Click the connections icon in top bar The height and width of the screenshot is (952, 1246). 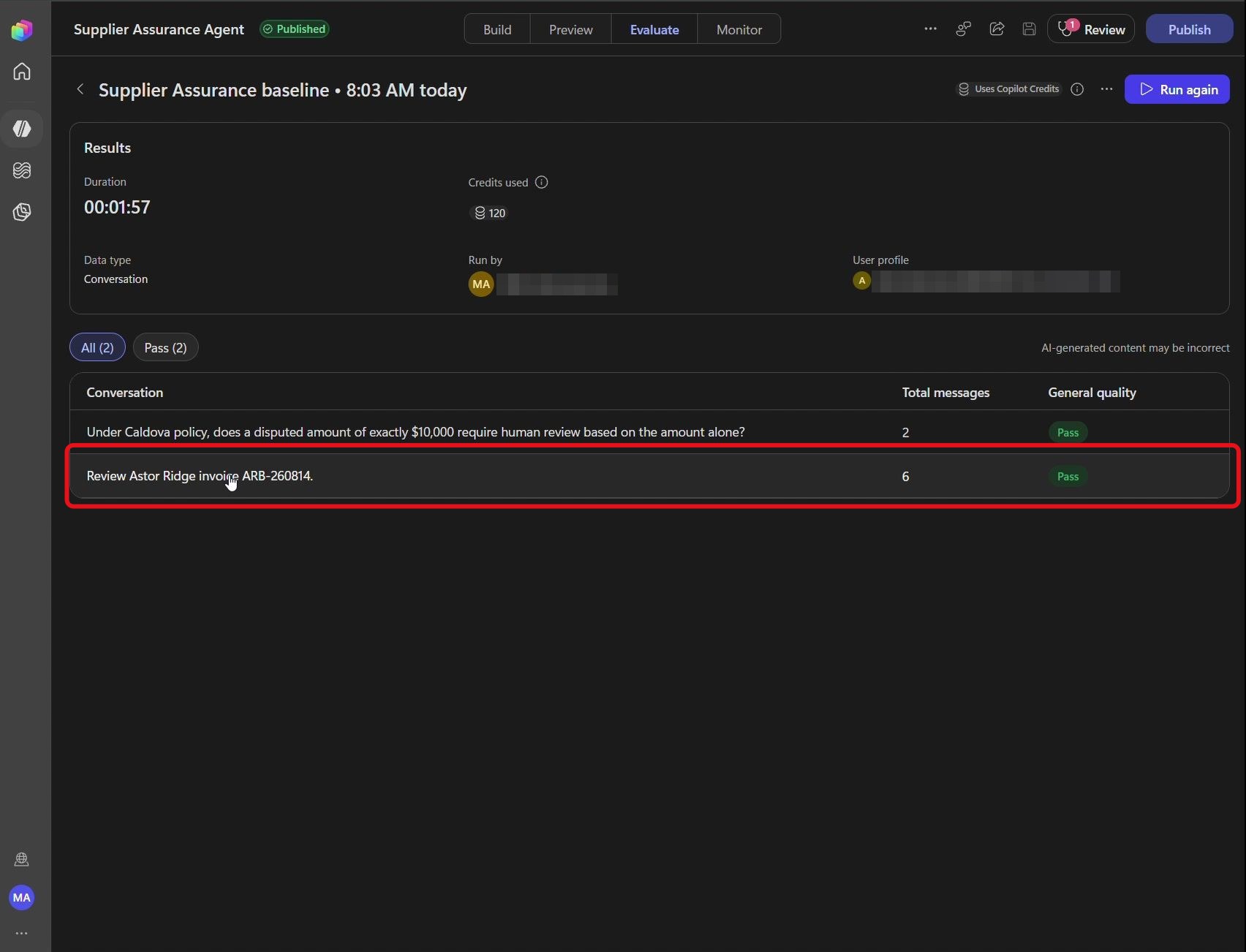964,29
